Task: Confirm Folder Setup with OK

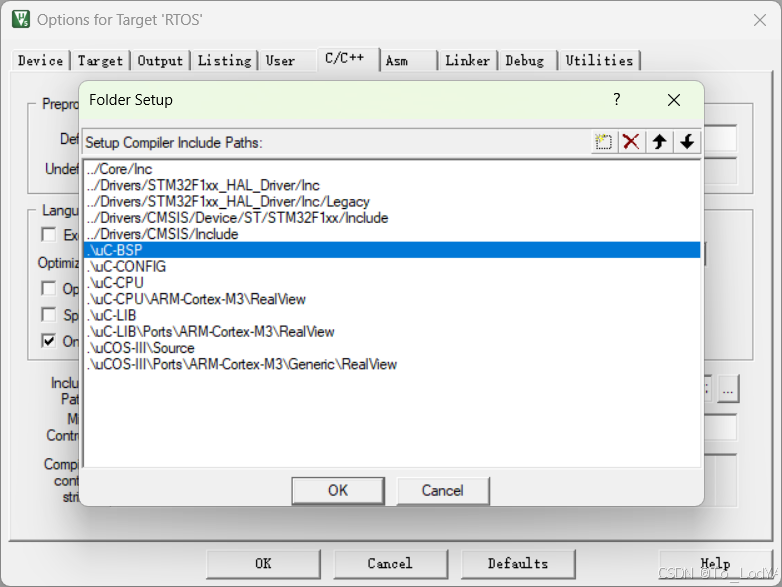Action: (338, 491)
